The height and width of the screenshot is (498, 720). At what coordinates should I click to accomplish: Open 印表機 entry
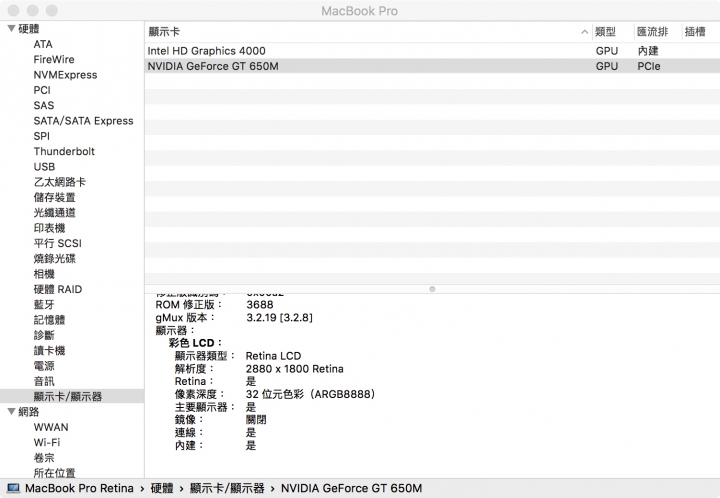click(x=49, y=228)
